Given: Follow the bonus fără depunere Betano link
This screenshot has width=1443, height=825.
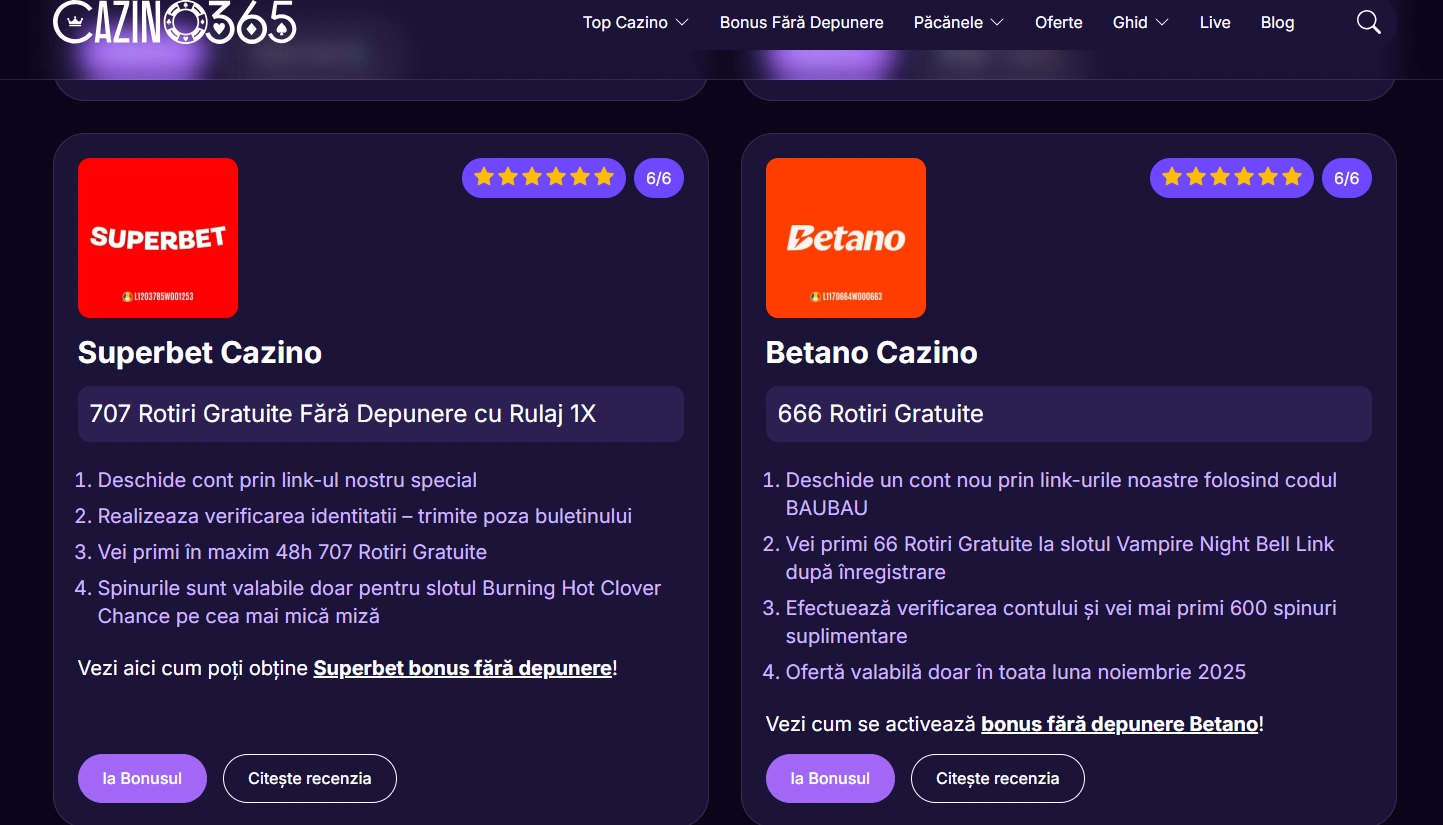Looking at the screenshot, I should (1119, 724).
